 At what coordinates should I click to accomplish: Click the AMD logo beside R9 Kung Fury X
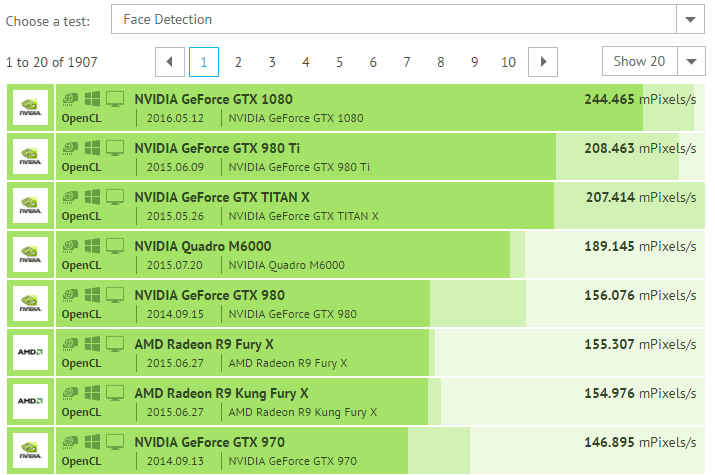point(30,402)
